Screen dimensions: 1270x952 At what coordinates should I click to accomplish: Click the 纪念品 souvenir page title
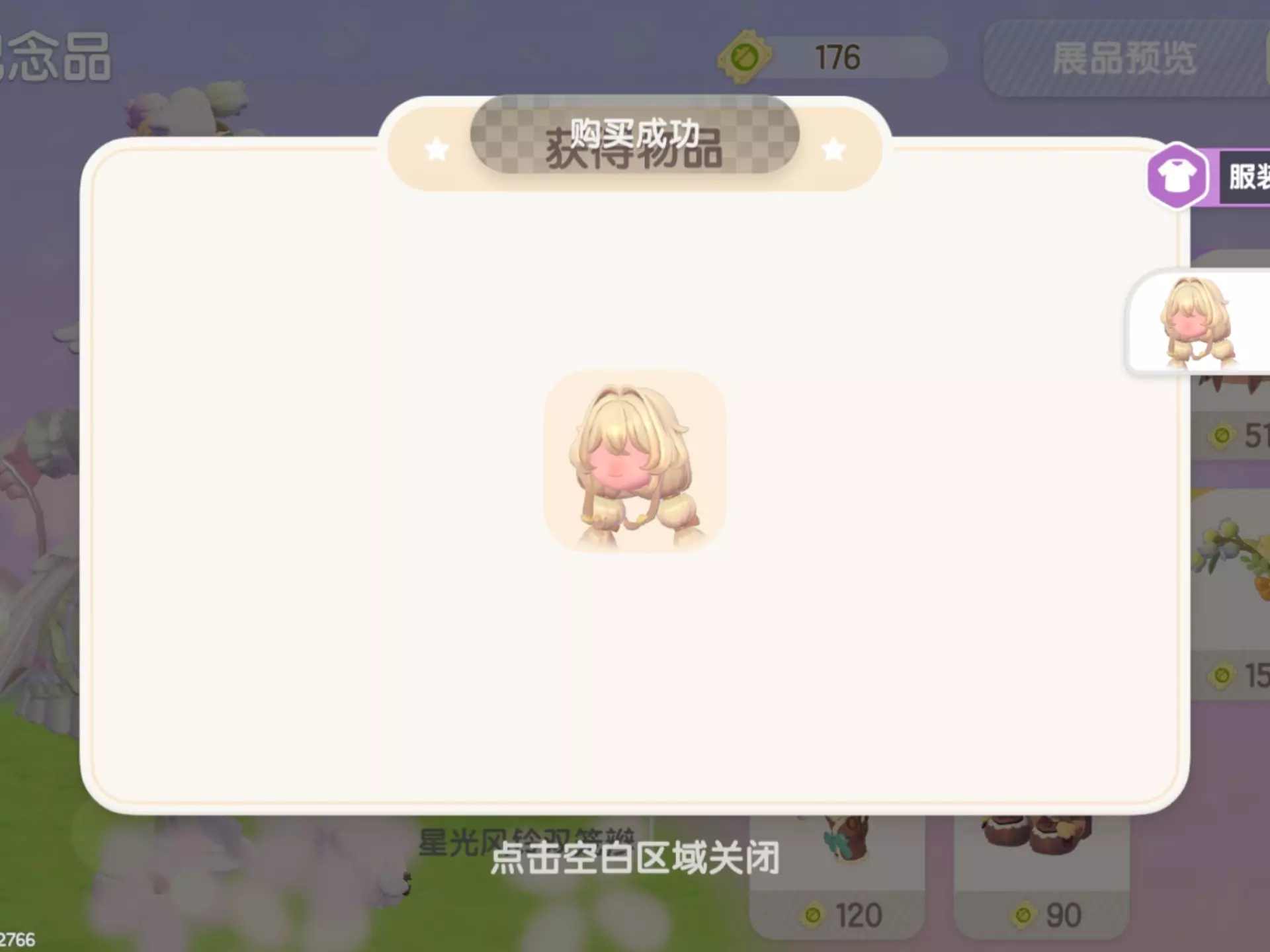[x=56, y=56]
